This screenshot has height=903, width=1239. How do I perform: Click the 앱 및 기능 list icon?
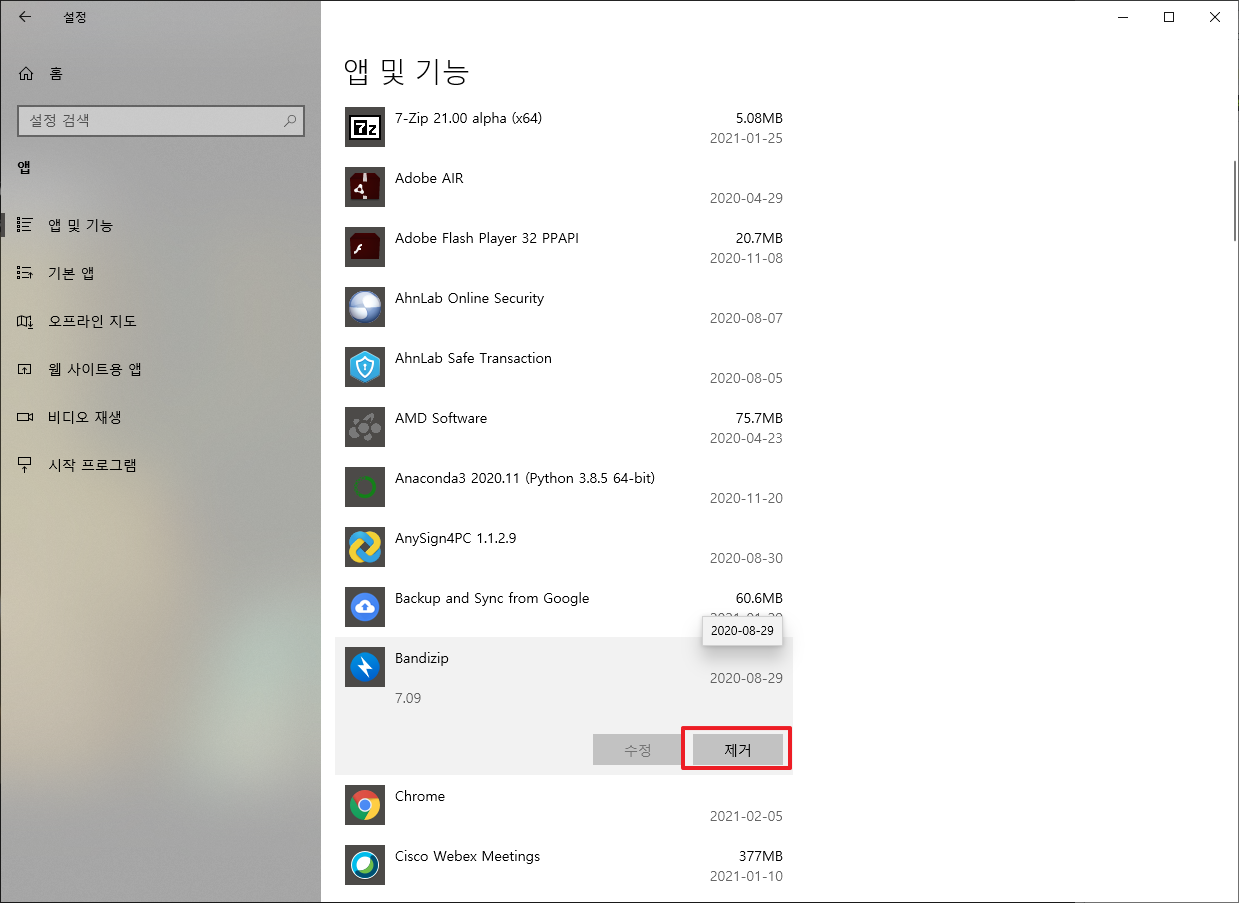click(x=26, y=225)
